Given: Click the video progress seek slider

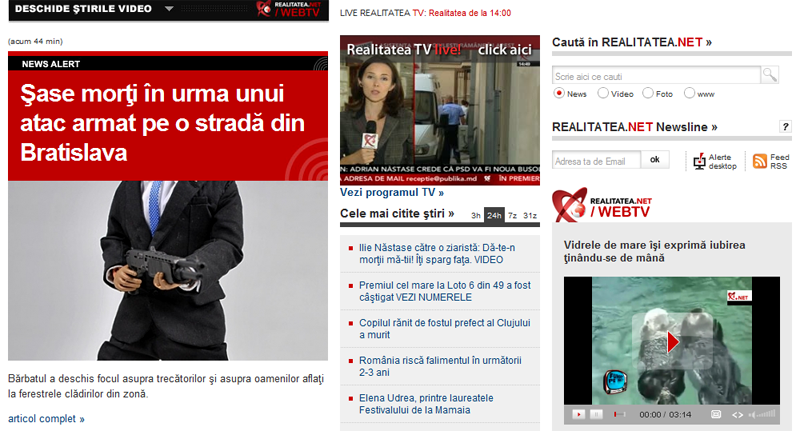Looking at the screenshot, I should 619,415.
